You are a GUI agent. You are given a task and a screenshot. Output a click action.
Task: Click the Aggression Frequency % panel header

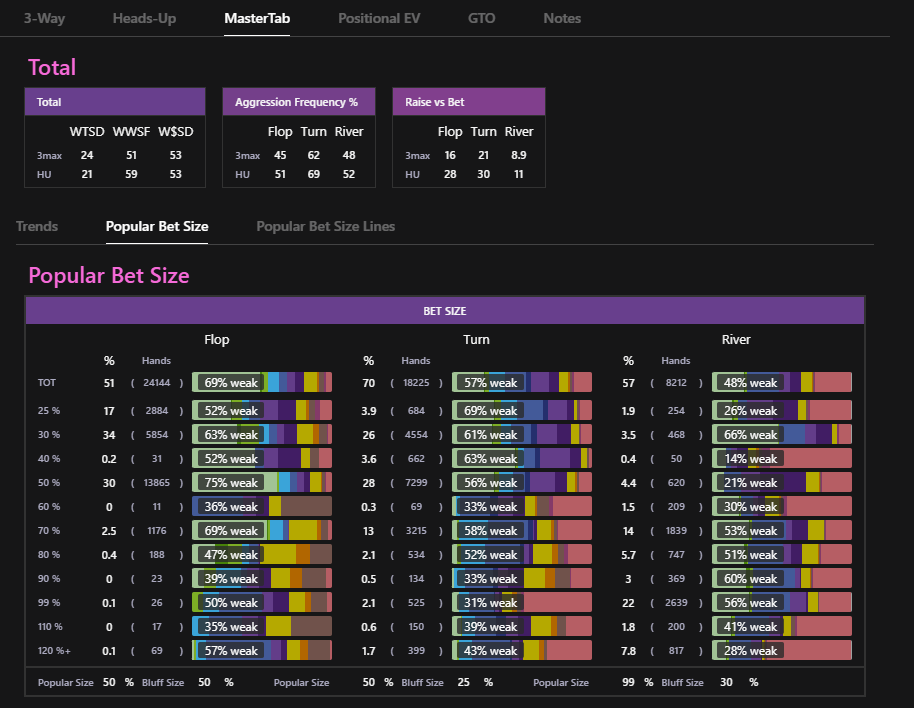299,101
